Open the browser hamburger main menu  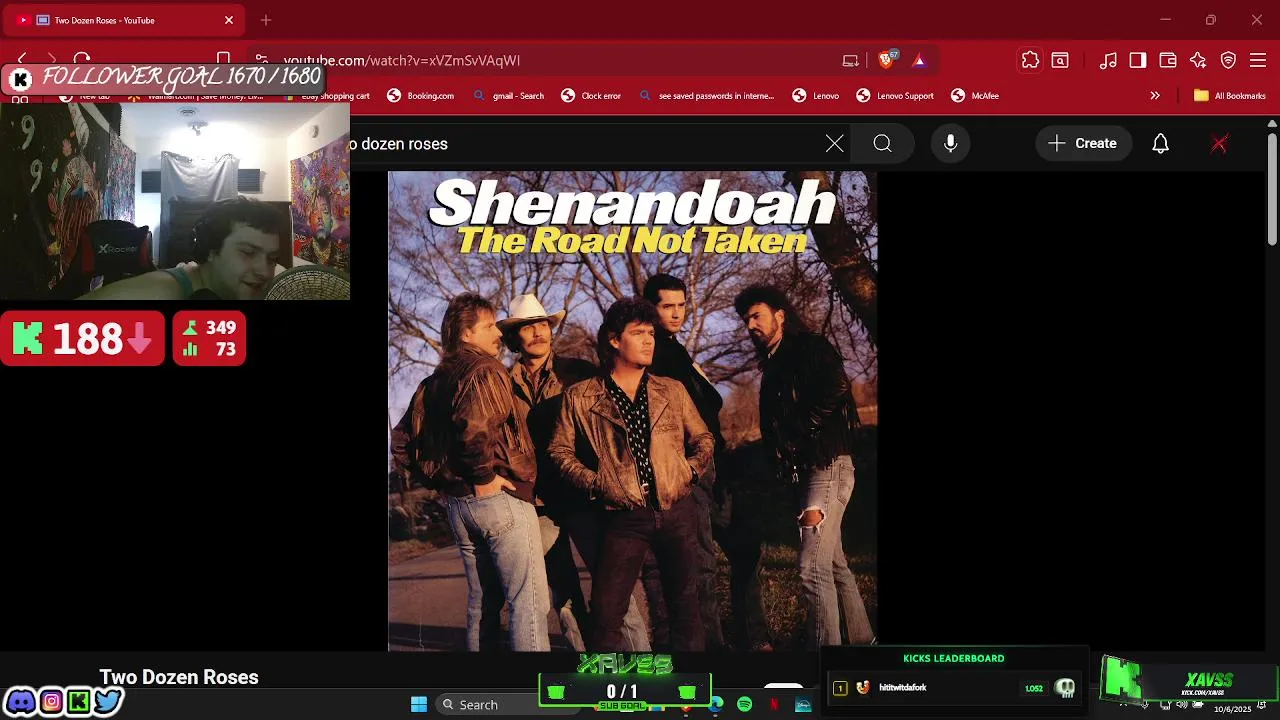point(1258,60)
